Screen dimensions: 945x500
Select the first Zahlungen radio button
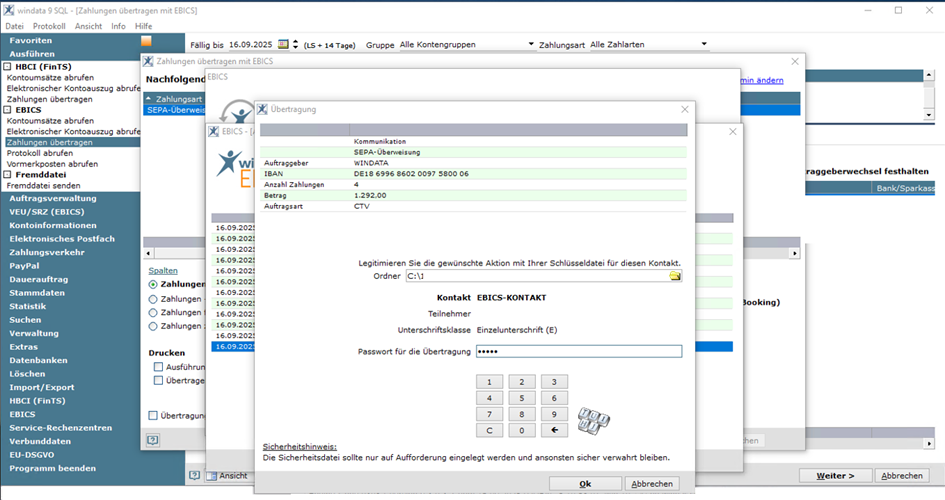153,284
